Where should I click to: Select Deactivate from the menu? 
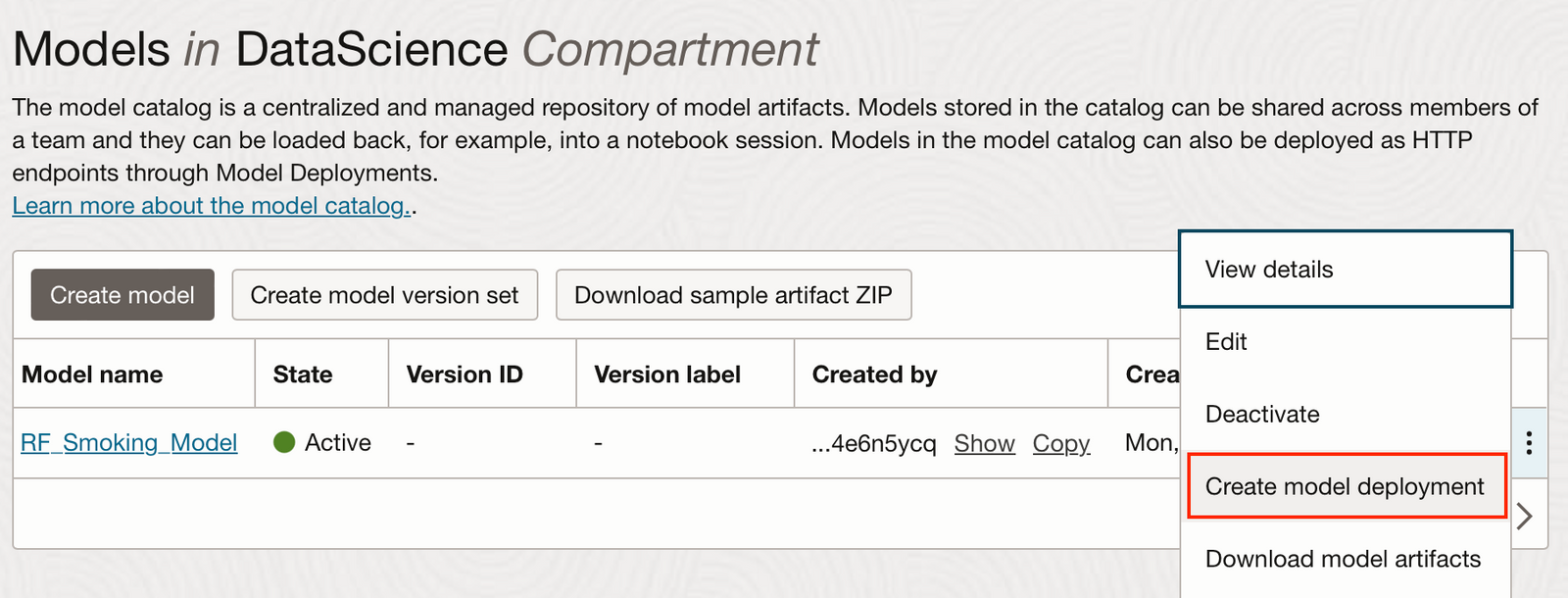click(1262, 414)
